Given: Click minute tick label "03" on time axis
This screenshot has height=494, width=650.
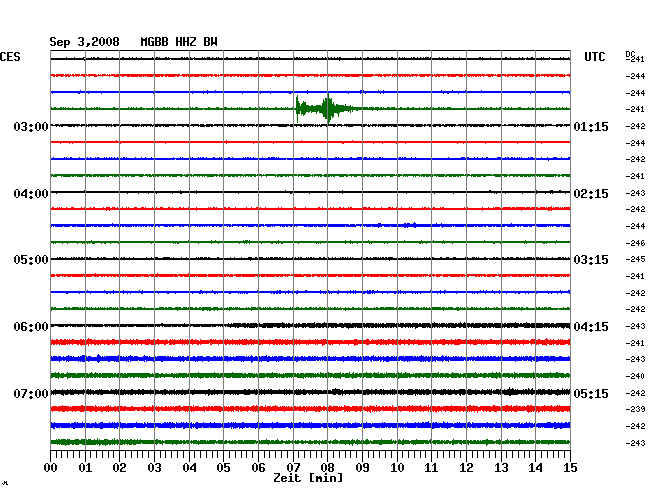Looking at the screenshot, I should 154,467.
